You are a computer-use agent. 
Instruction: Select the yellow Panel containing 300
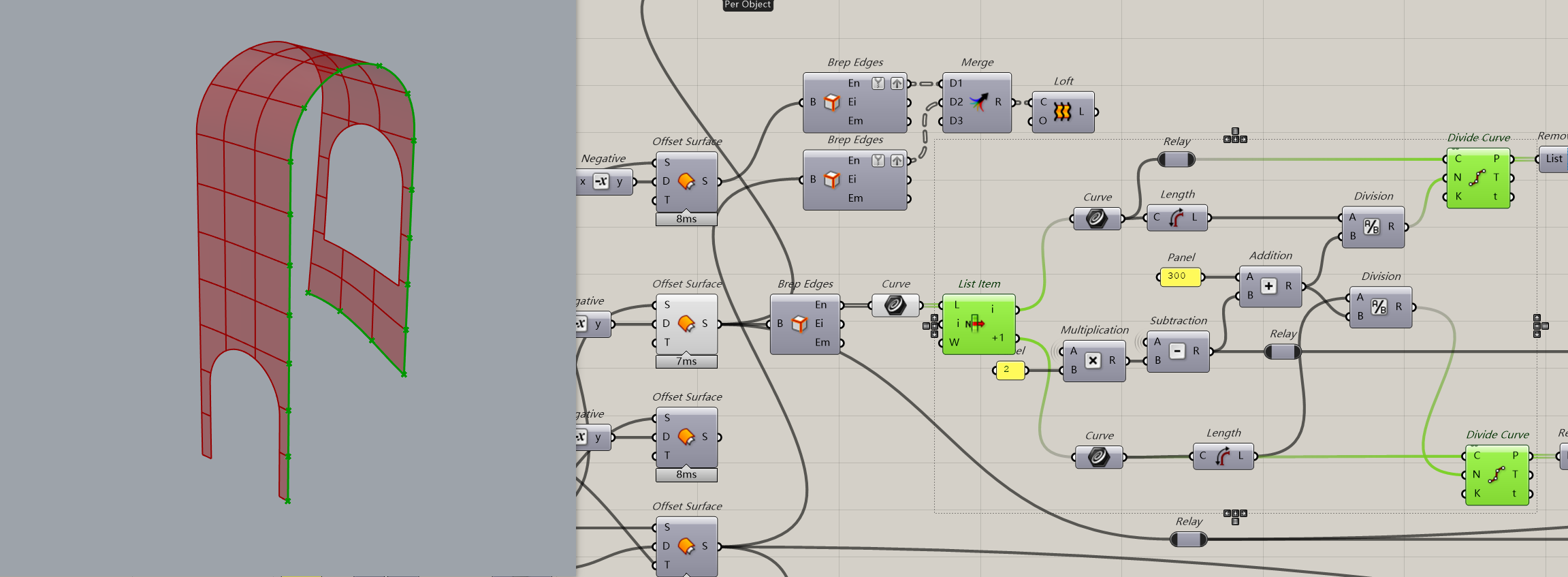point(1180,277)
